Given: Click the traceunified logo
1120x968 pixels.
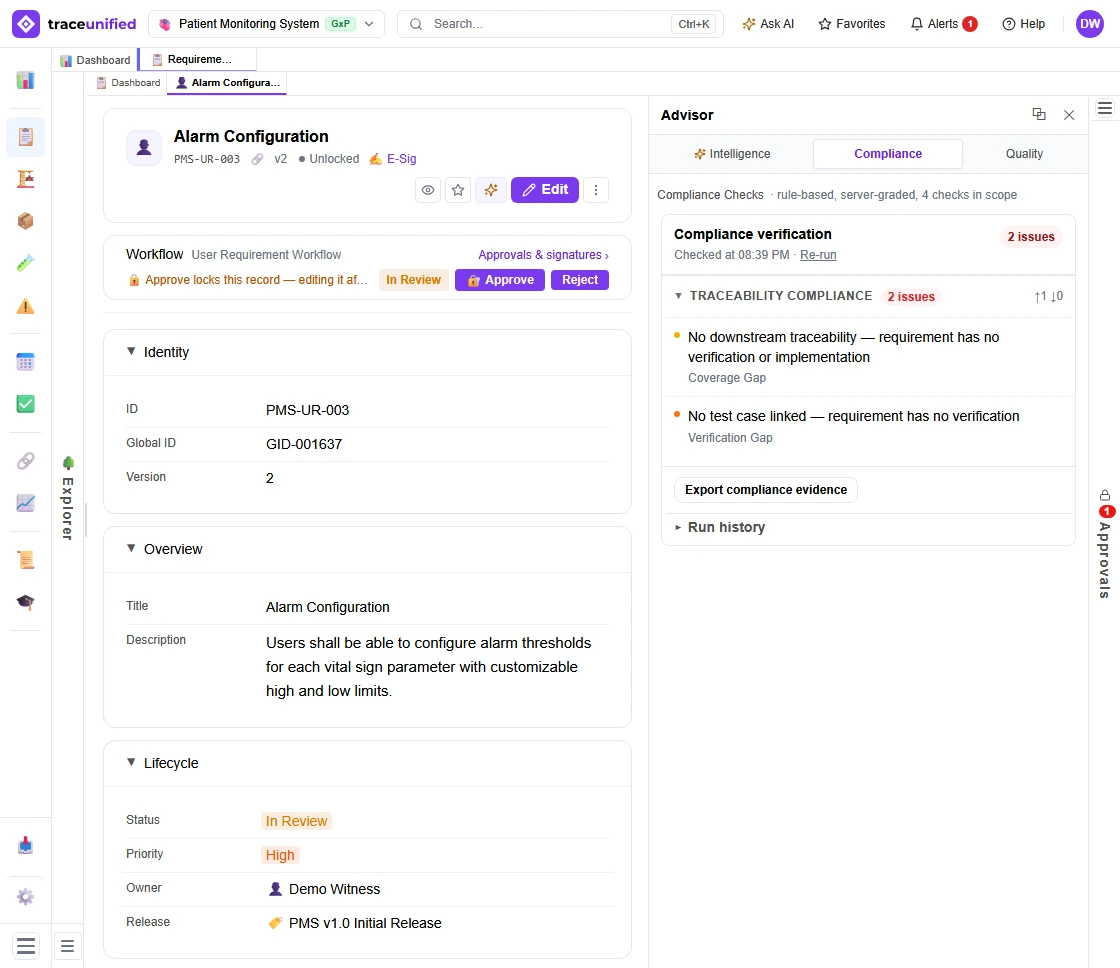Looking at the screenshot, I should [74, 24].
